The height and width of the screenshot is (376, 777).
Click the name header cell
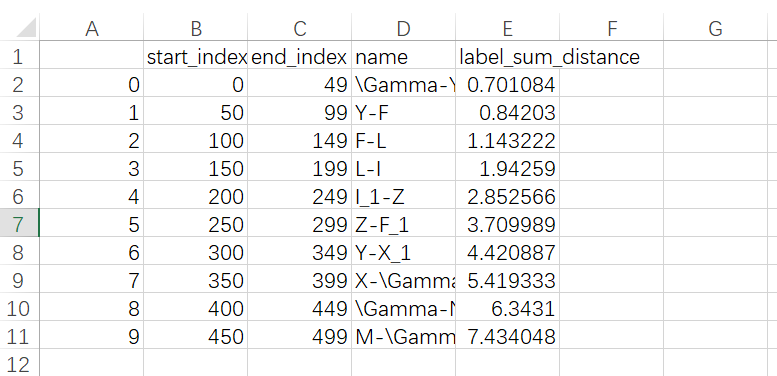403,56
